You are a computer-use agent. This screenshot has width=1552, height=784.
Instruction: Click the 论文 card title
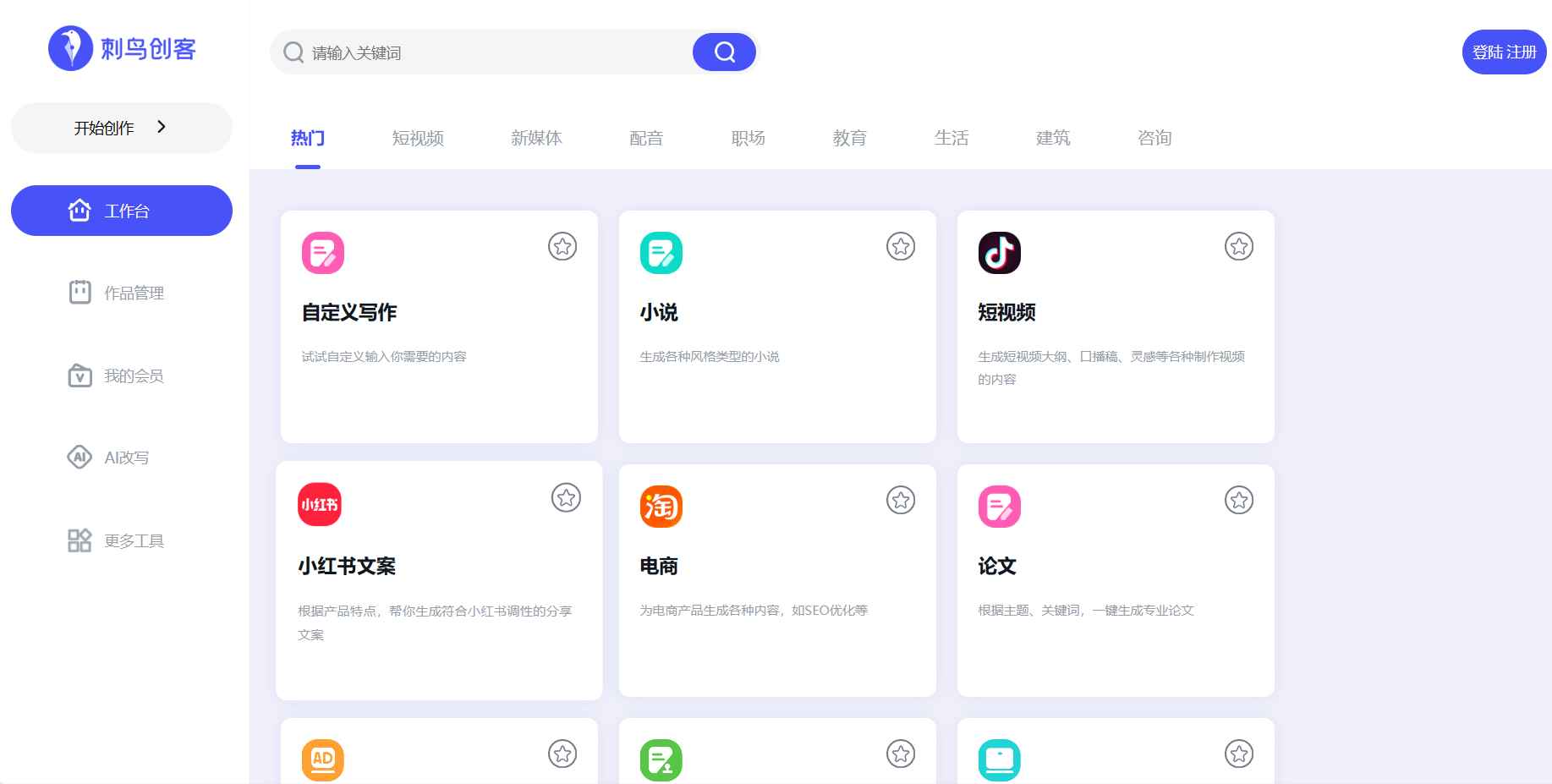tap(997, 566)
